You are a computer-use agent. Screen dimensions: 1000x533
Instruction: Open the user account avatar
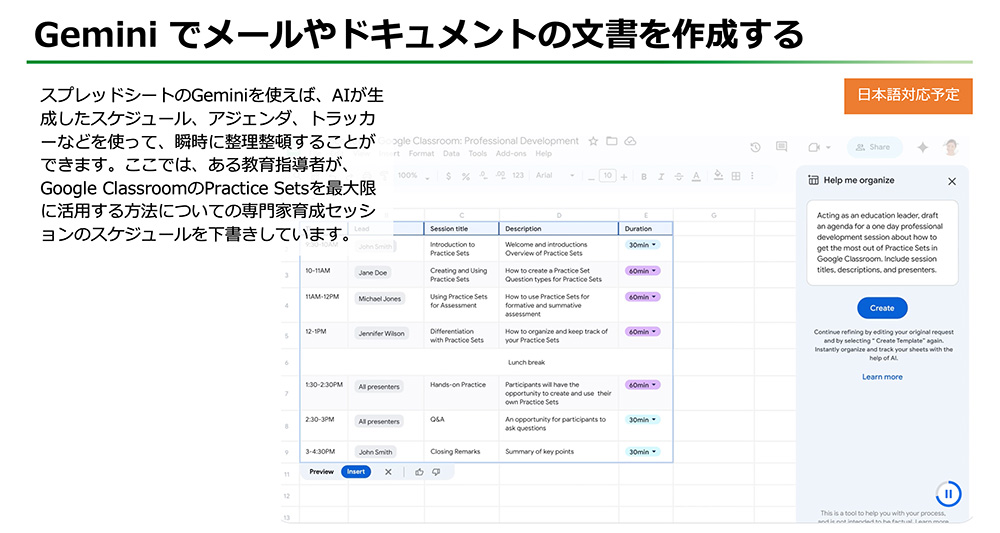[951, 147]
